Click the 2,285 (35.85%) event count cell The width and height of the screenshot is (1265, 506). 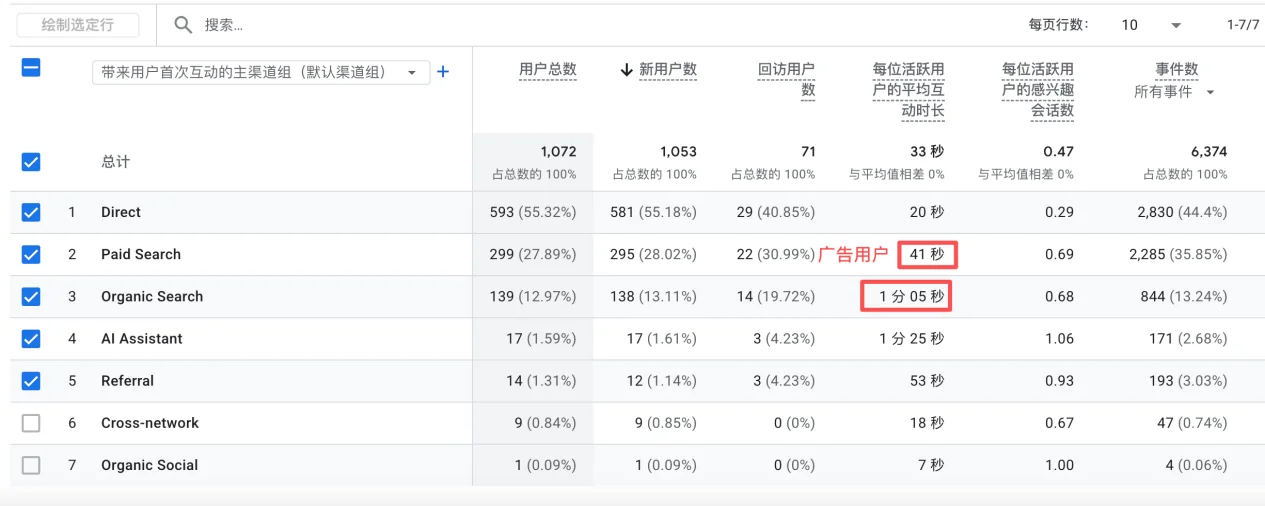(1178, 254)
